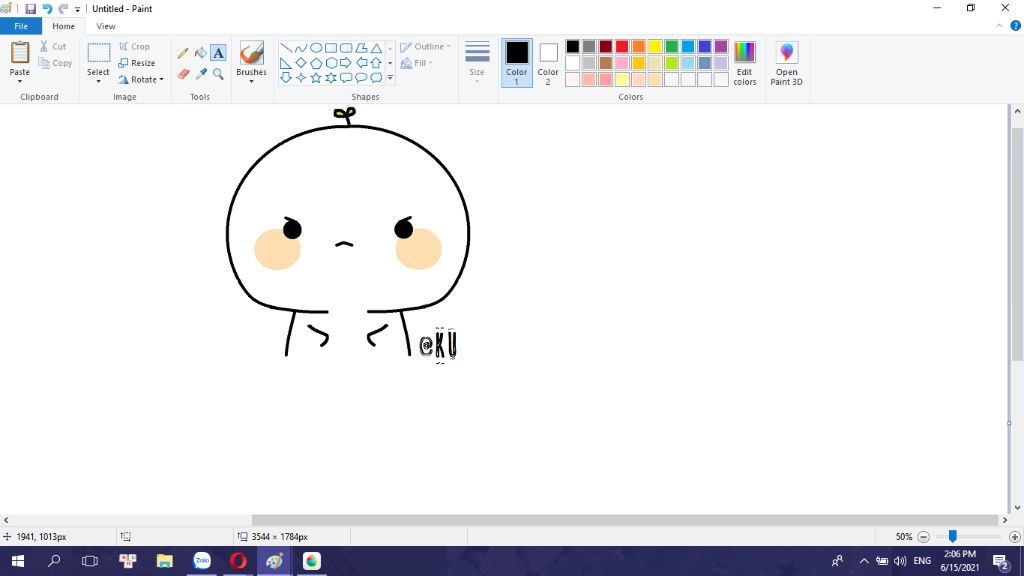Pick the green color swatch
The width and height of the screenshot is (1024, 576).
tap(671, 46)
